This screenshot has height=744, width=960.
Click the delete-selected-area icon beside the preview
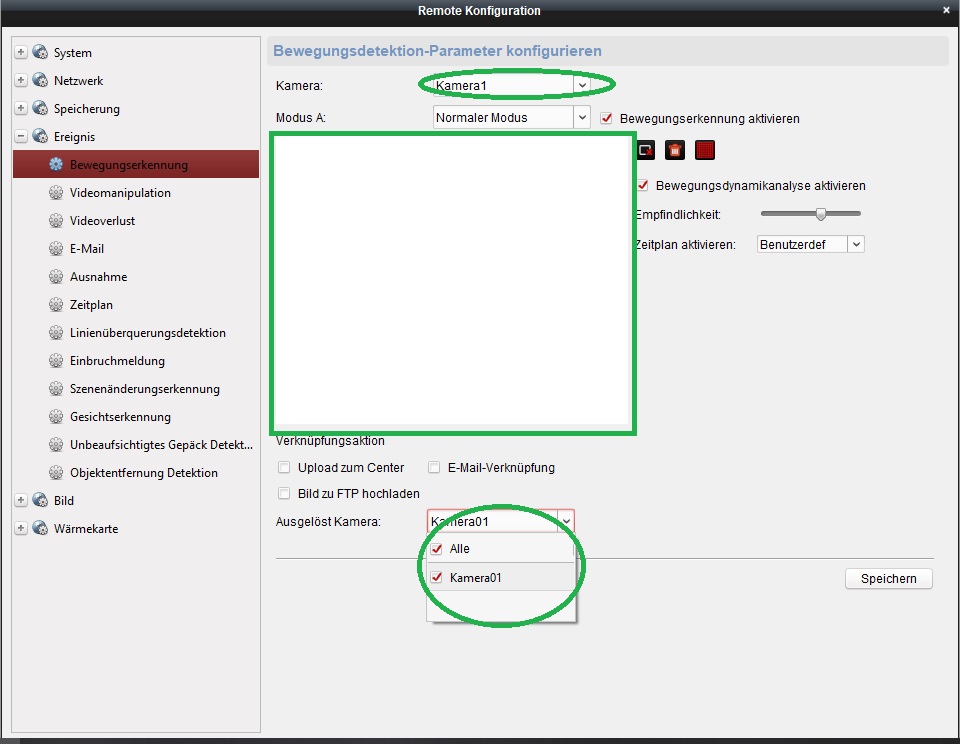click(x=646, y=150)
